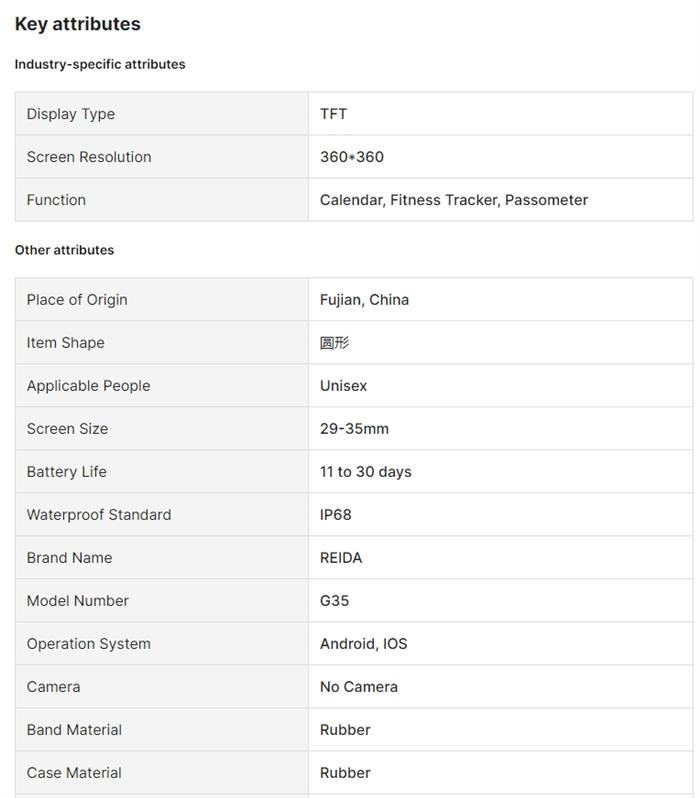Click the 11 to 30 days value
The image size is (700, 798).
(x=366, y=472)
